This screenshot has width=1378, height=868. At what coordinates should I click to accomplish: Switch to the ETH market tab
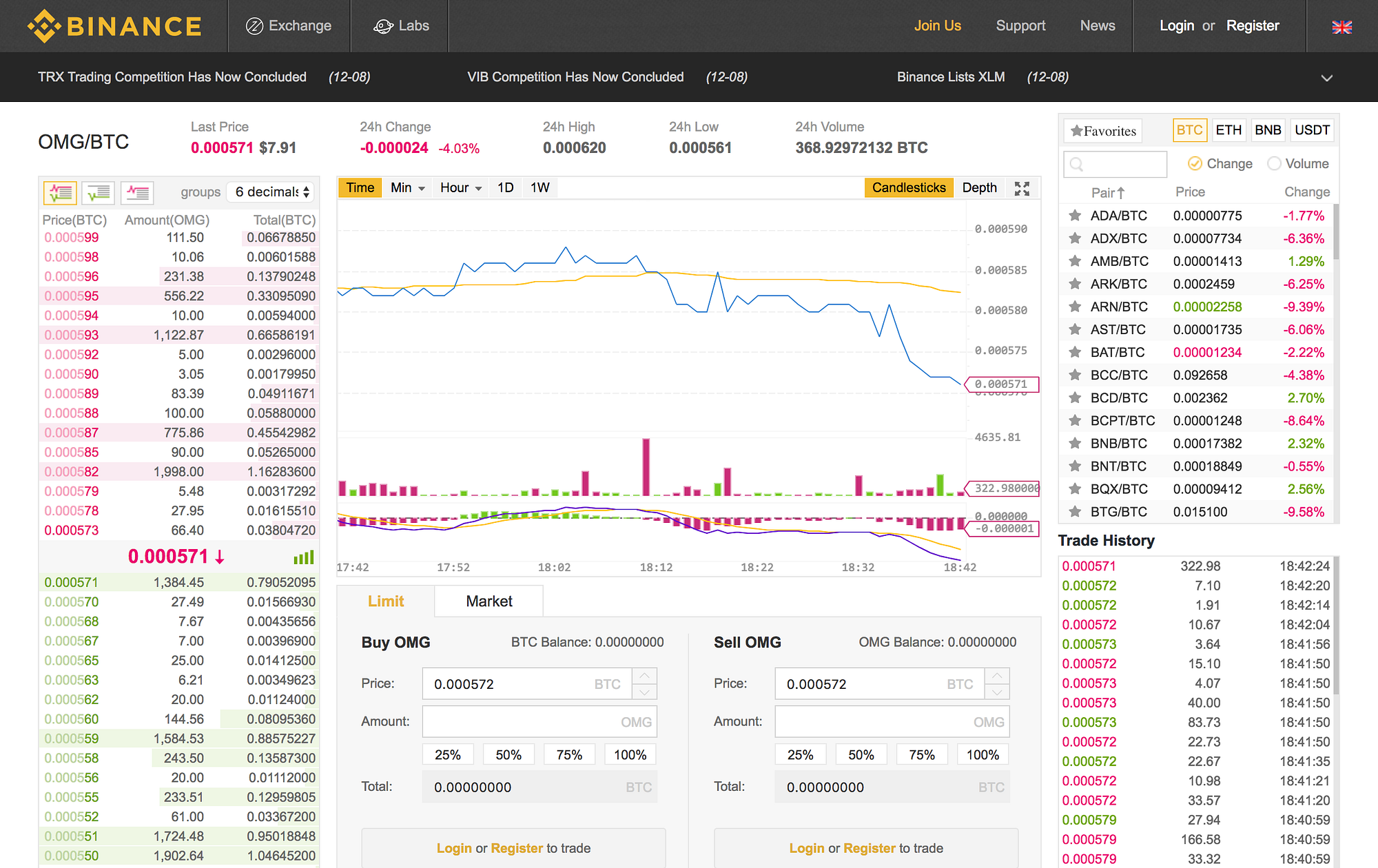point(1228,130)
